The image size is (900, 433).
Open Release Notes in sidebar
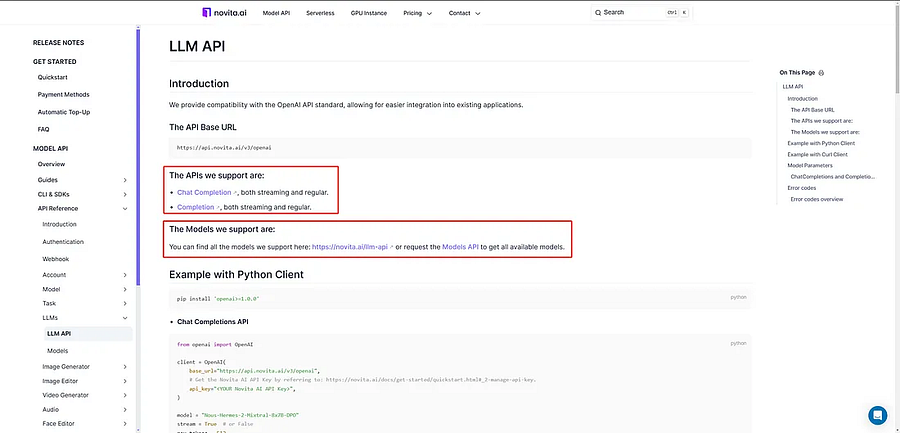pos(58,42)
